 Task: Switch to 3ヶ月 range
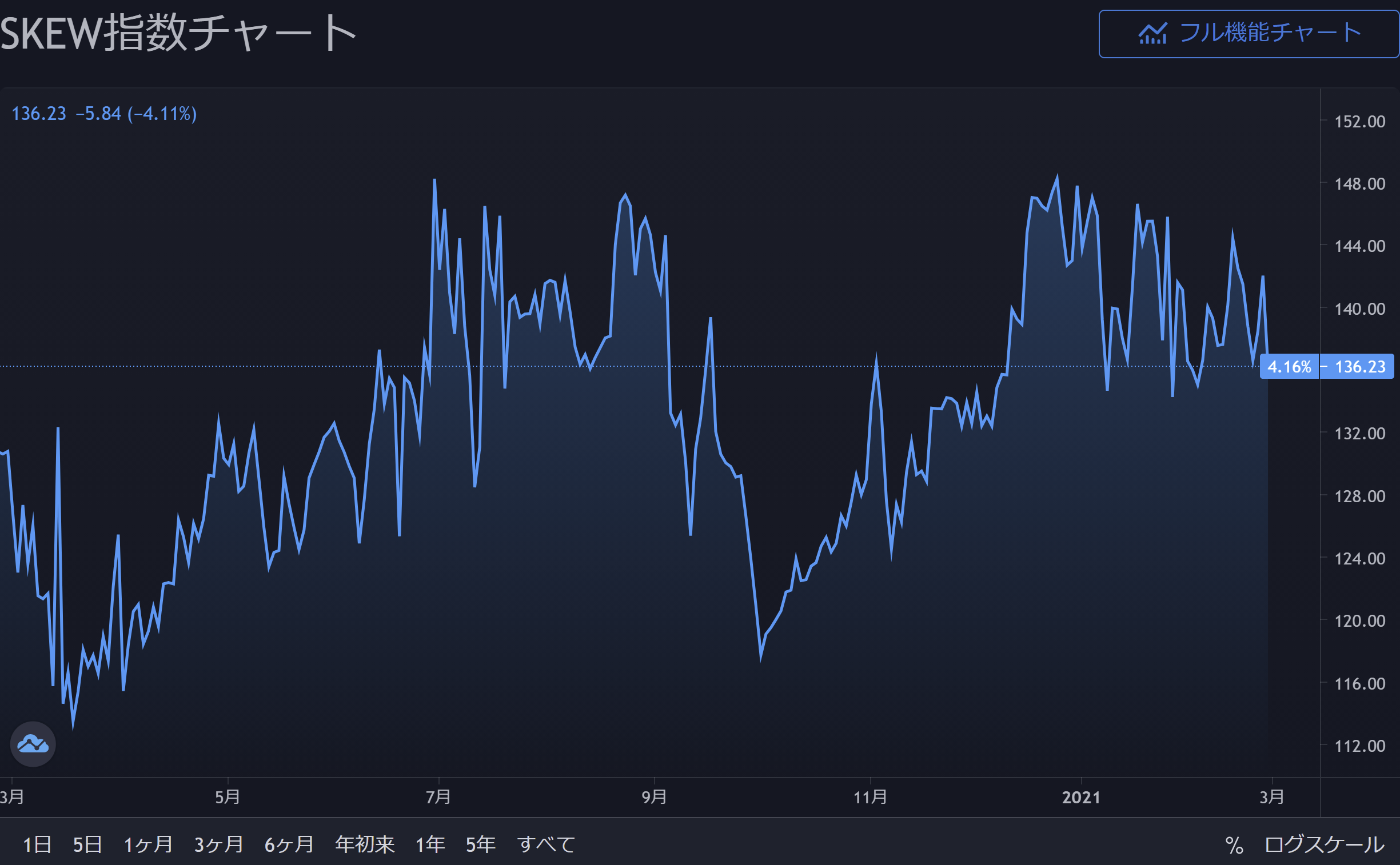coord(218,844)
